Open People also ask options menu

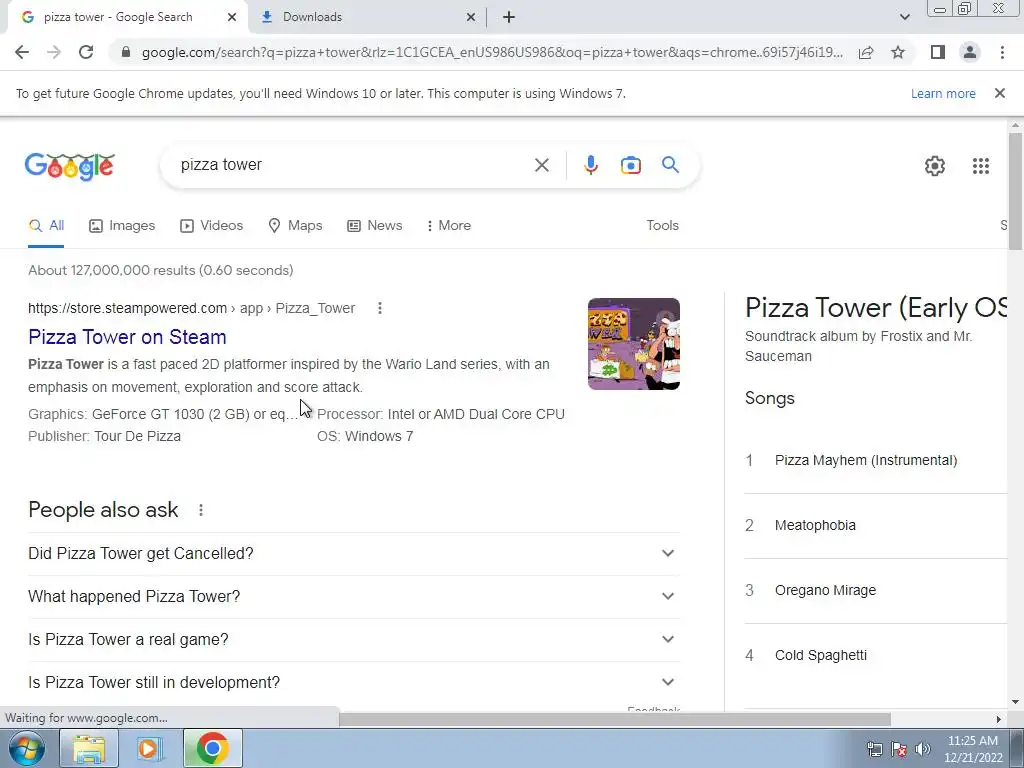[200, 510]
